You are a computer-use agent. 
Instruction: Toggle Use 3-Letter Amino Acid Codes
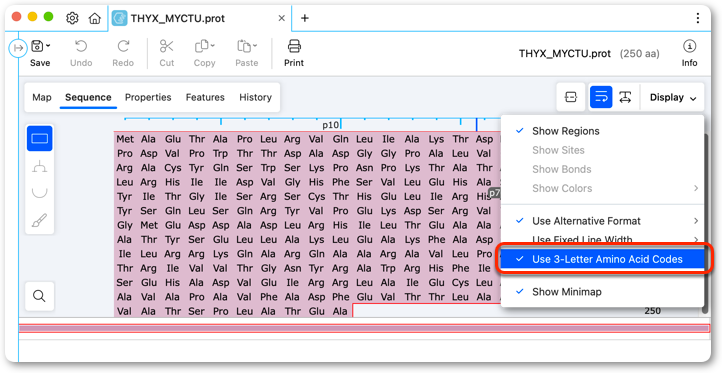pos(602,259)
